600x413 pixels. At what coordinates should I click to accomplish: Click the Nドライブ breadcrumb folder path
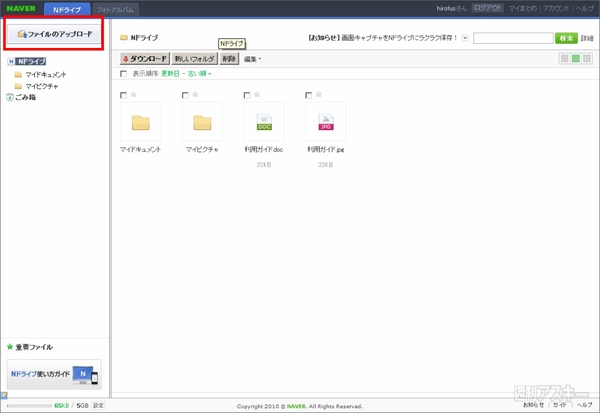coord(144,38)
